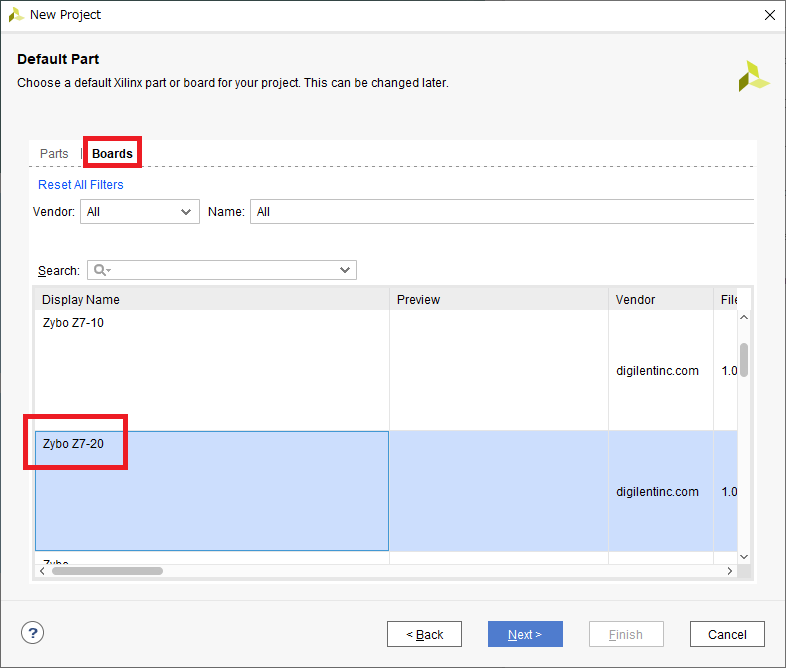
Task: Open the help question mark icon
Action: click(x=33, y=633)
